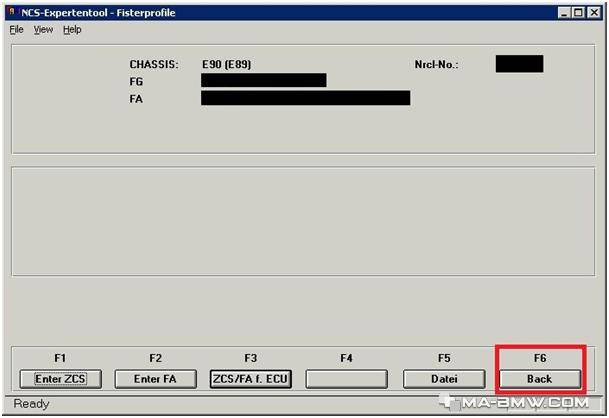Close the NCS-Expertentool window
The width and height of the screenshot is (609, 418).
594,13
